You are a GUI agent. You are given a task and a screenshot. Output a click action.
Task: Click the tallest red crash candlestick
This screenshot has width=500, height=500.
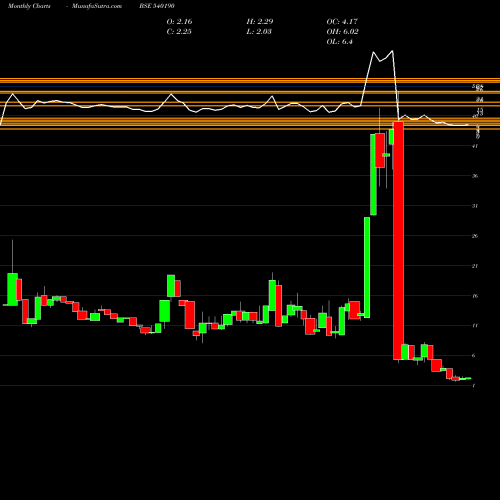coord(398,241)
